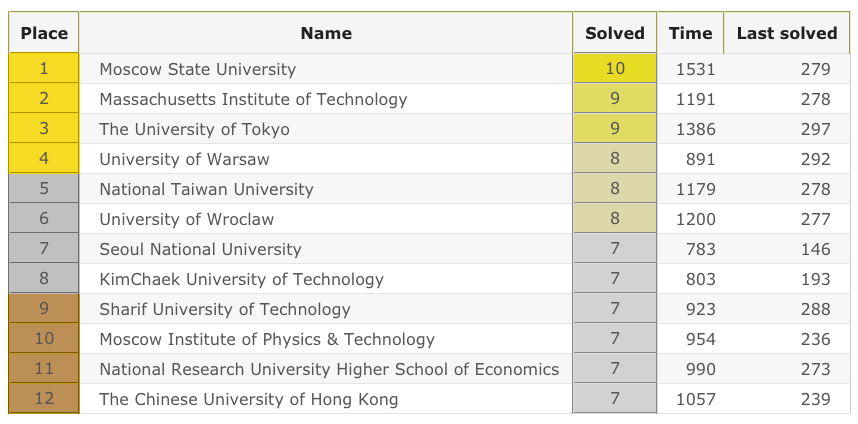Click Moscow State's solved count 10
Image resolution: width=858 pixels, height=424 pixels.
pyautogui.click(x=614, y=69)
